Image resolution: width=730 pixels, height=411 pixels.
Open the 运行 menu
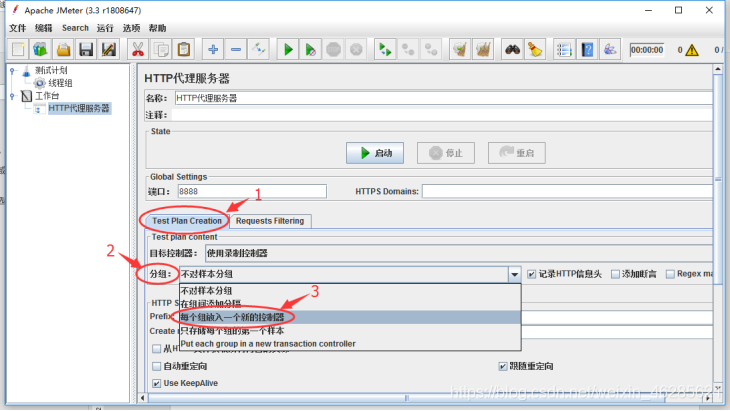pos(105,28)
